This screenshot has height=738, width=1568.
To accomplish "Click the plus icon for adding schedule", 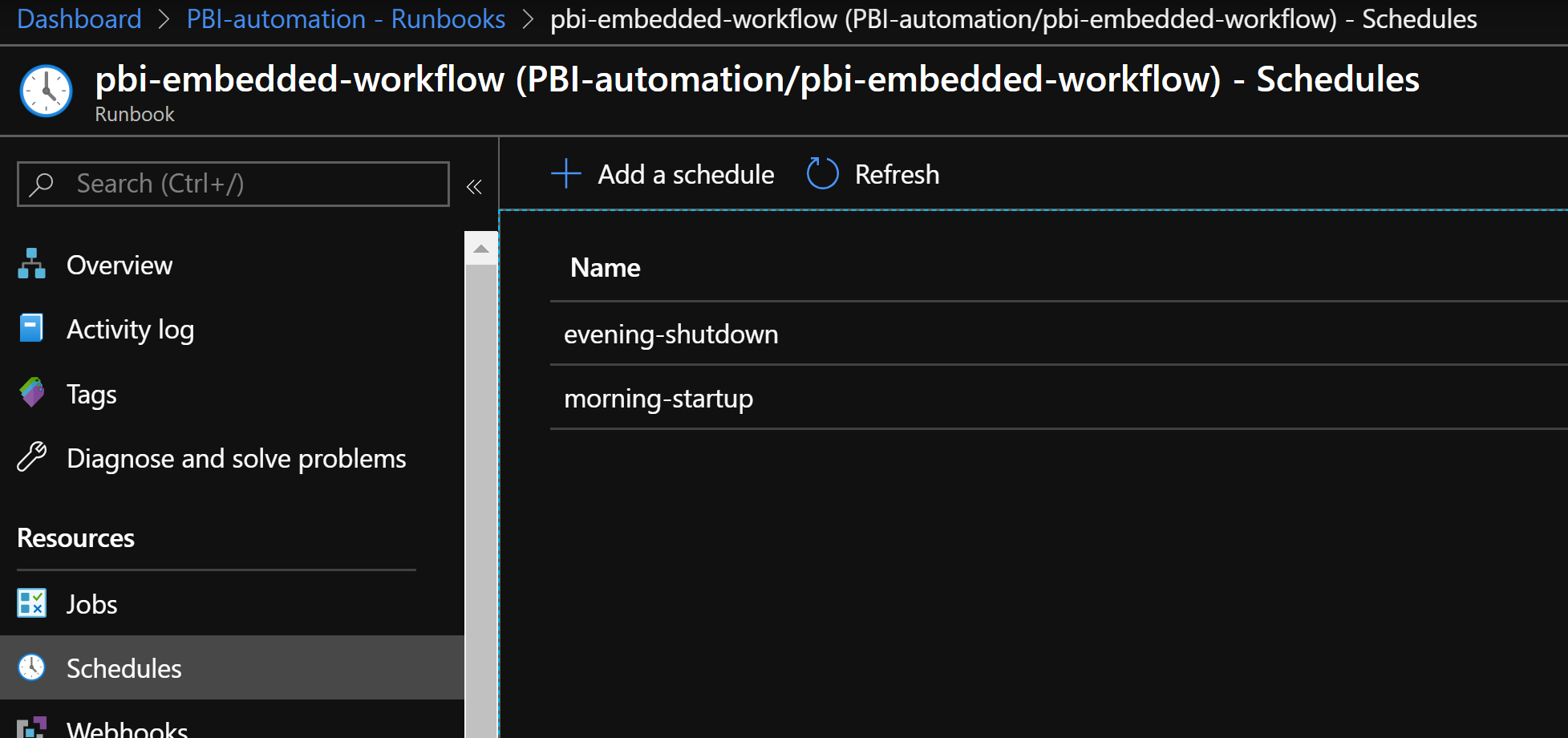I will 565,173.
